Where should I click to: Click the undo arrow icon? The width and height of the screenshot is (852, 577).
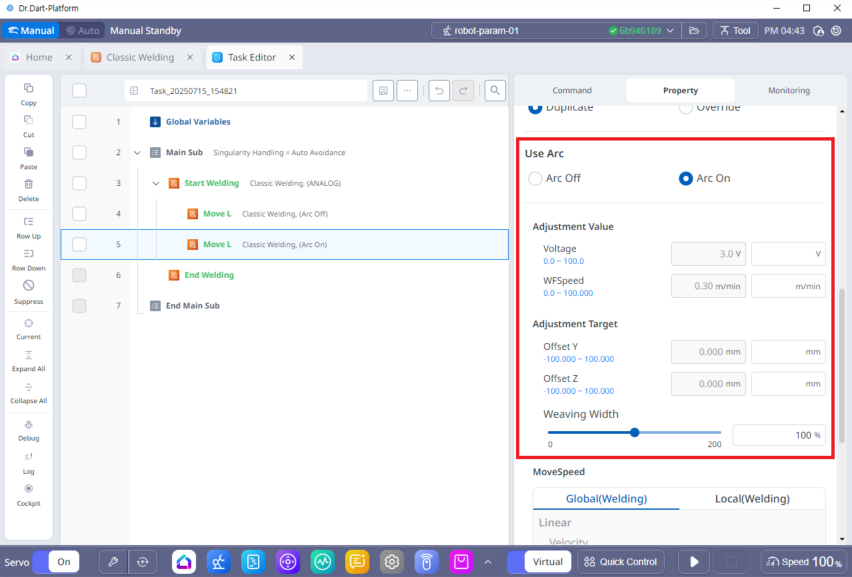click(x=438, y=91)
